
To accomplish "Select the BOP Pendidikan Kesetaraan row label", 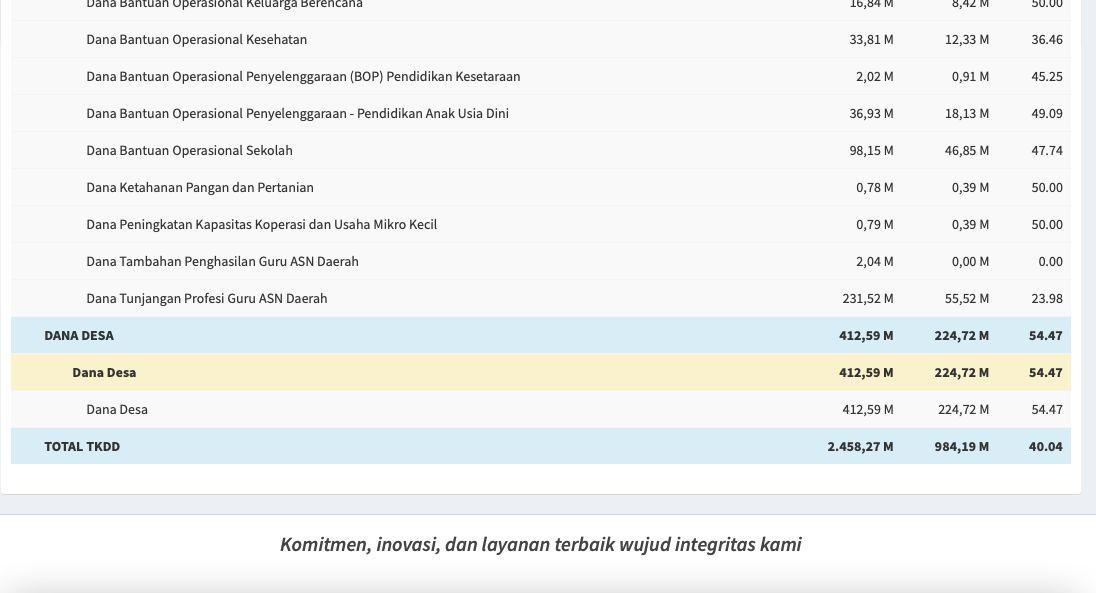I will (x=303, y=77).
